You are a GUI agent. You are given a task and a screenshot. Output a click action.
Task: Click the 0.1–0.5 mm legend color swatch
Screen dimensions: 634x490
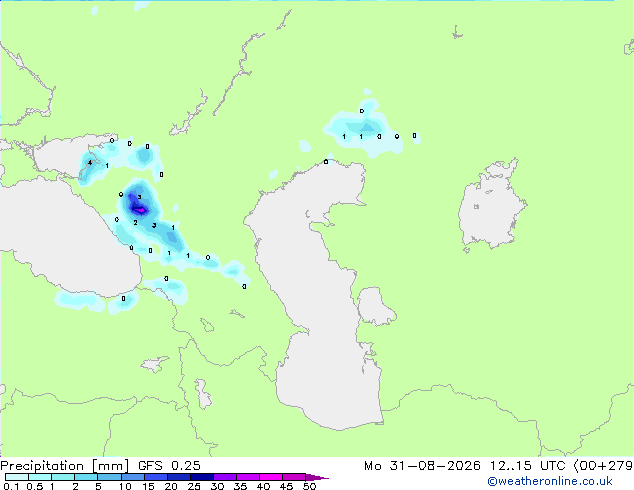pyautogui.click(x=17, y=477)
